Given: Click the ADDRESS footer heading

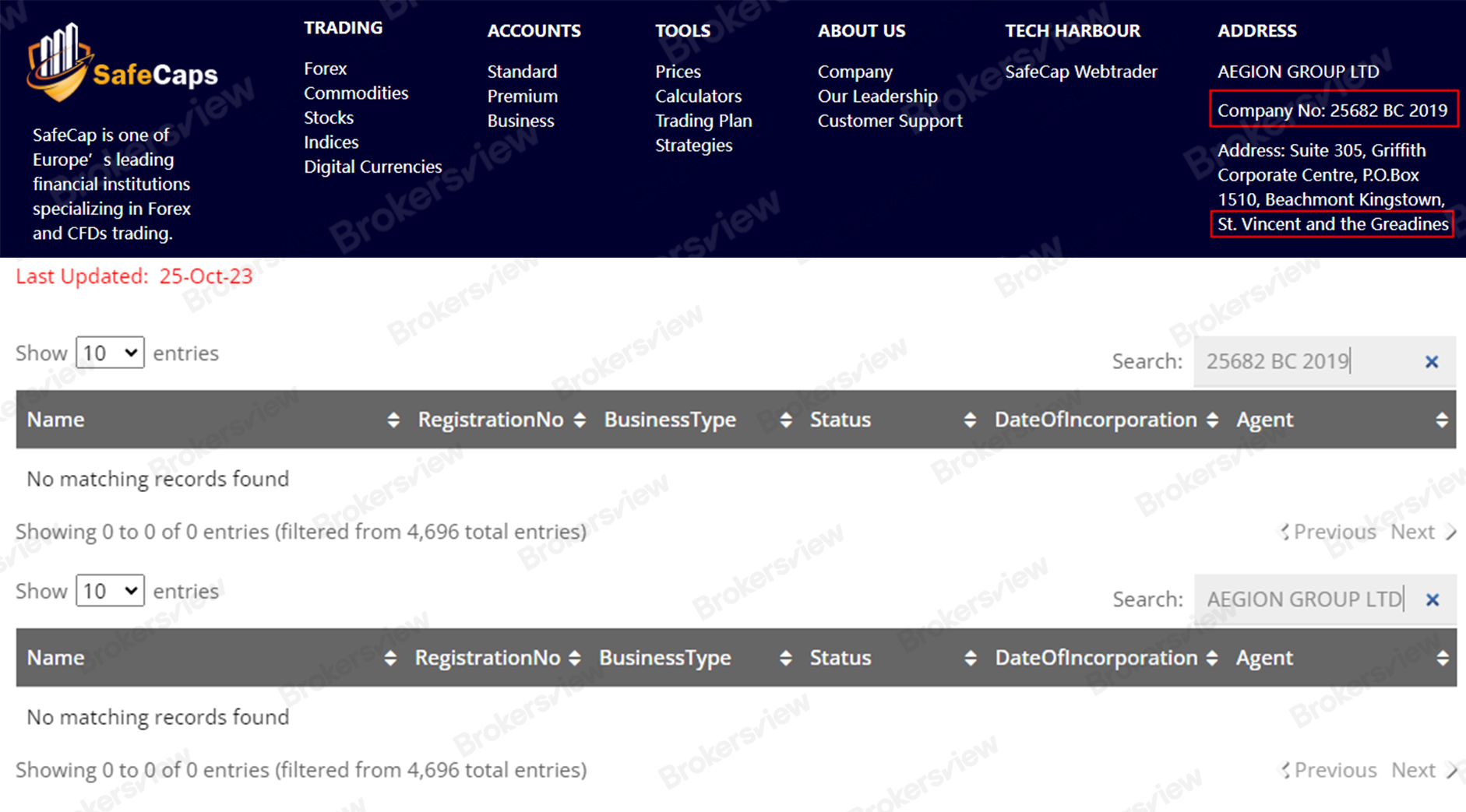Looking at the screenshot, I should (x=1257, y=31).
